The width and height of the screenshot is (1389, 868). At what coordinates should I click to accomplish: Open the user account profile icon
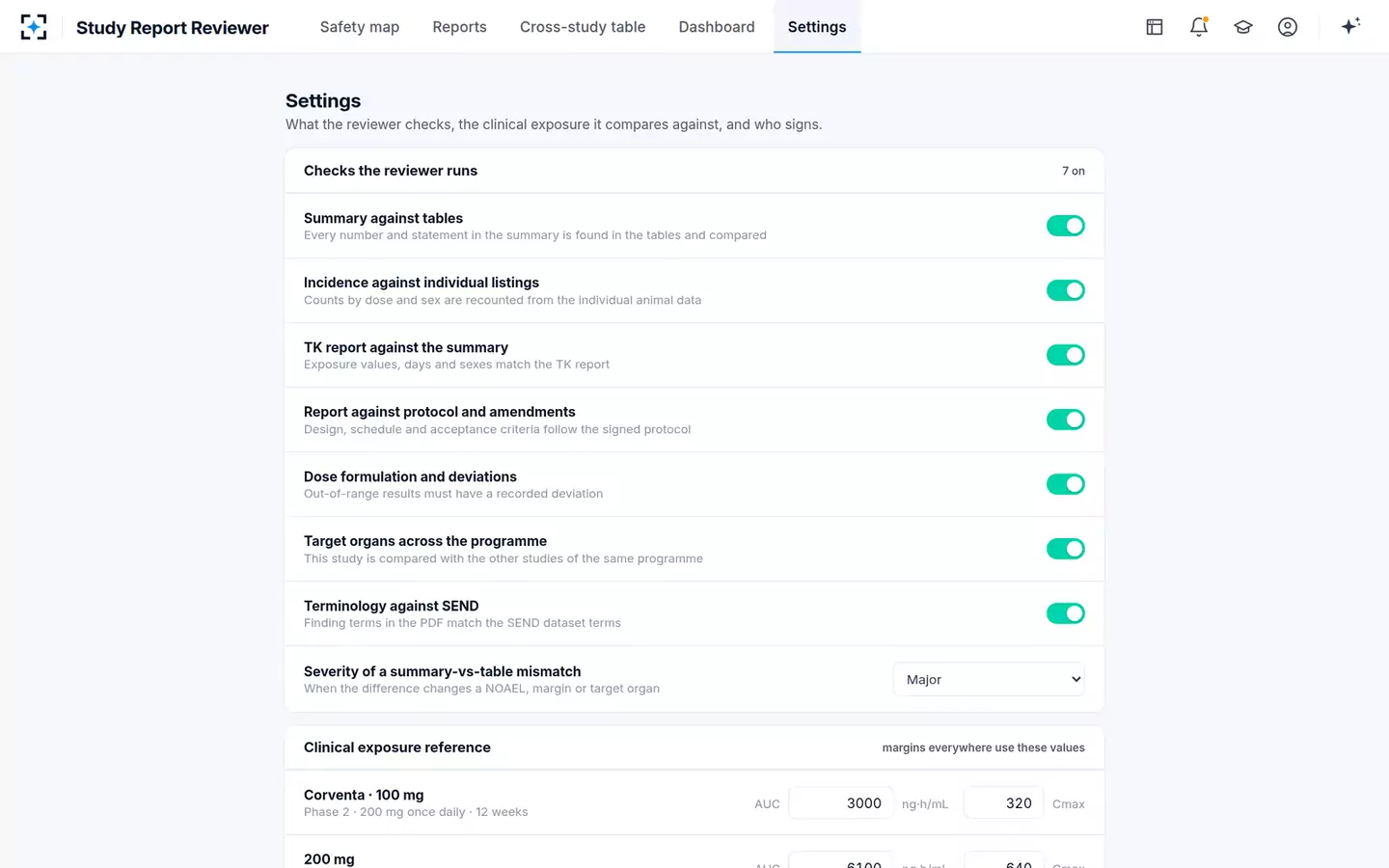pyautogui.click(x=1288, y=27)
